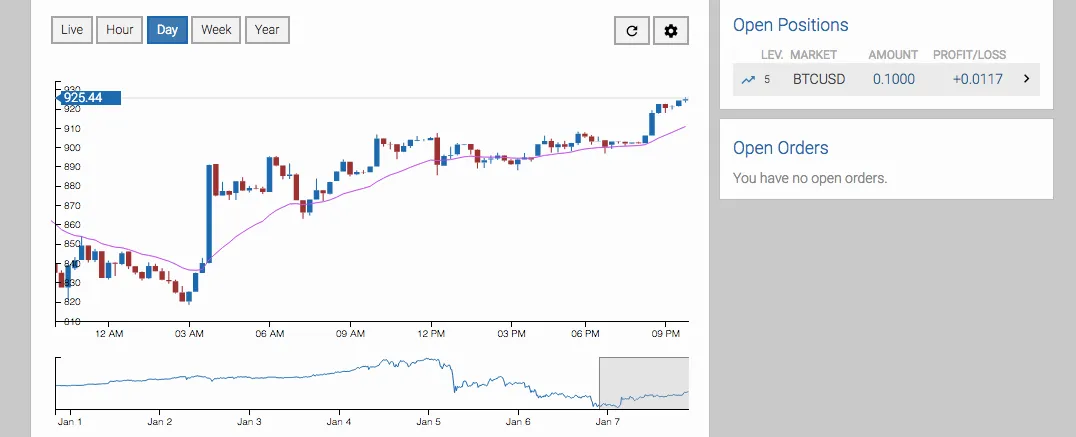Click the BTCUSD market name
The height and width of the screenshot is (437, 1076).
pyautogui.click(x=819, y=79)
